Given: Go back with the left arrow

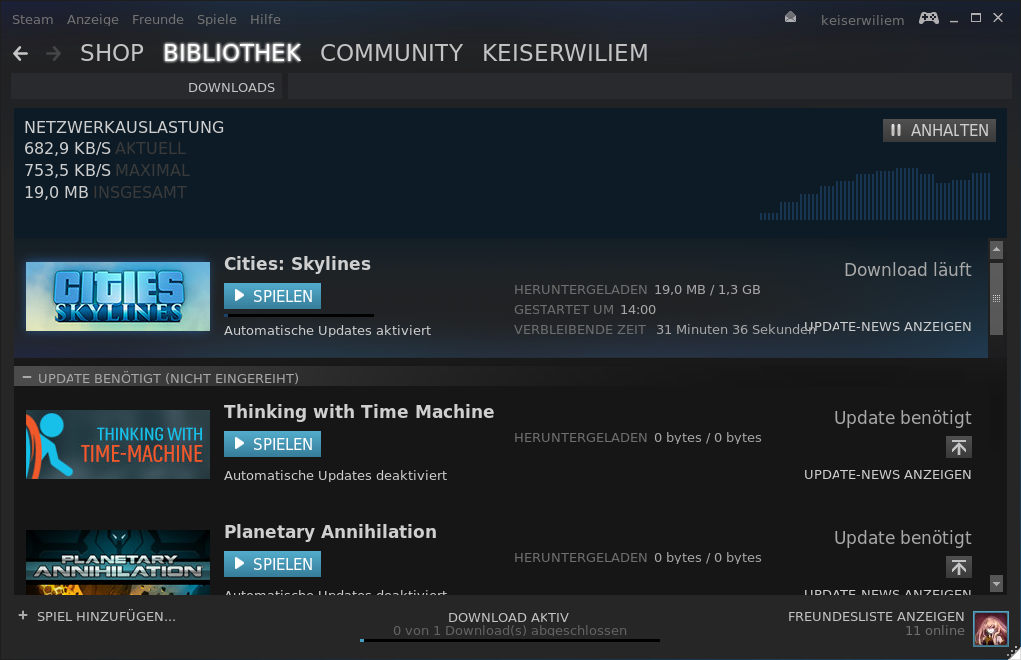Looking at the screenshot, I should 20,53.
